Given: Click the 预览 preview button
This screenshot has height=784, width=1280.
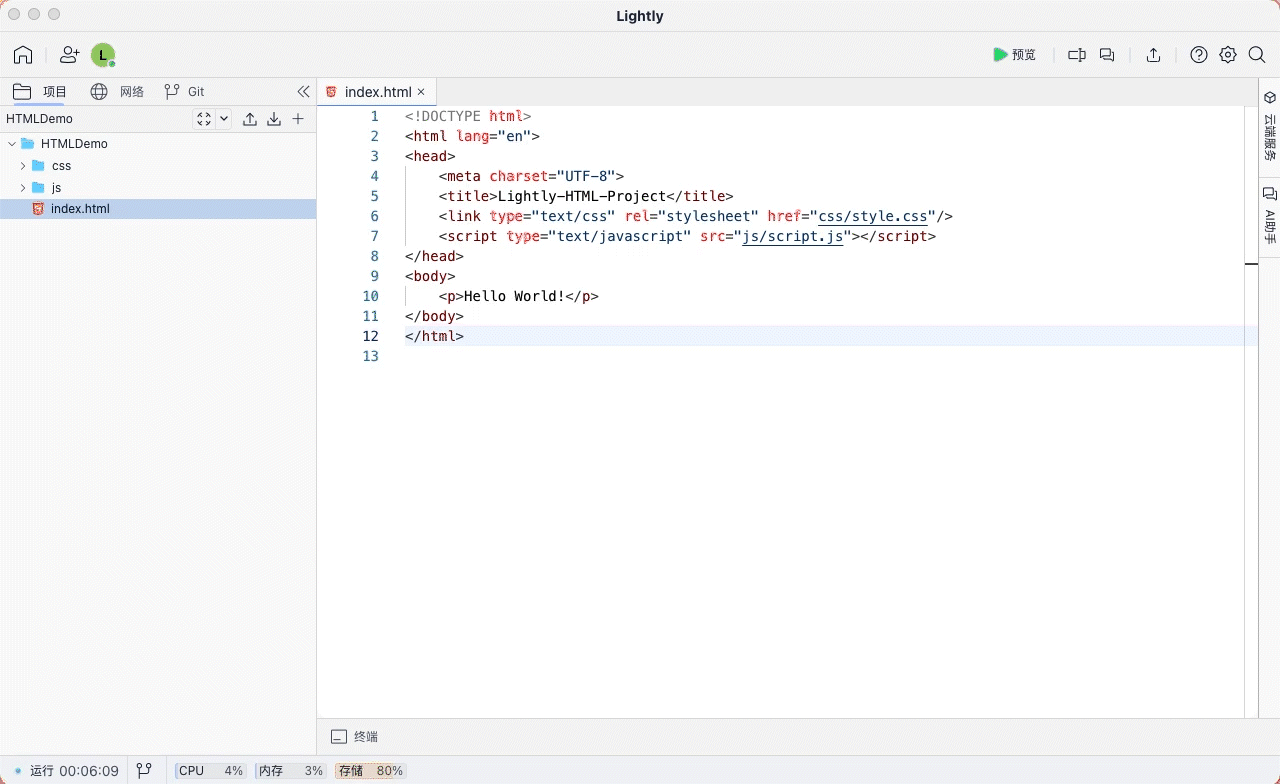Looking at the screenshot, I should [1014, 55].
